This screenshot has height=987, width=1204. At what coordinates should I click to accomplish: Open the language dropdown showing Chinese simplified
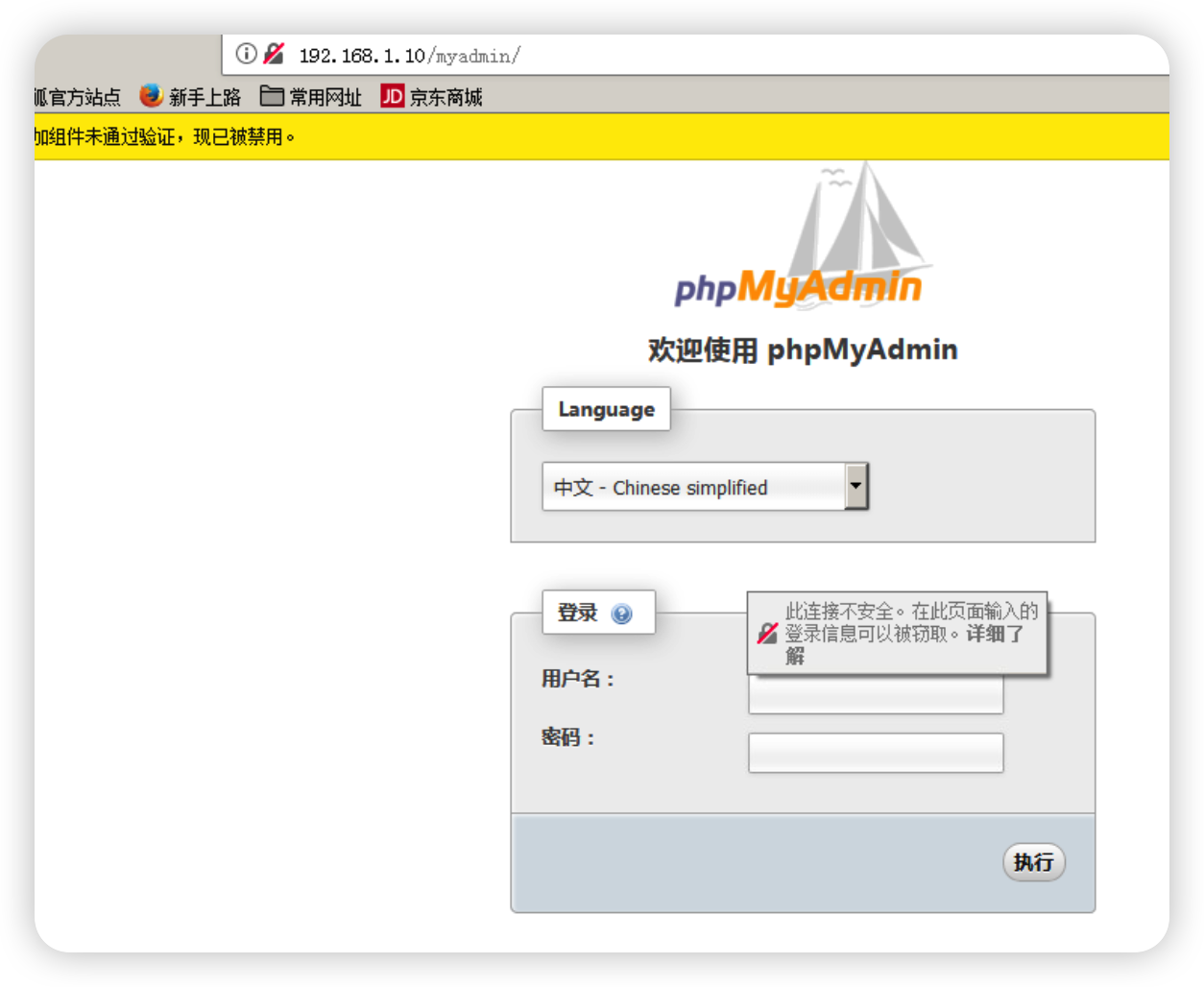705,487
